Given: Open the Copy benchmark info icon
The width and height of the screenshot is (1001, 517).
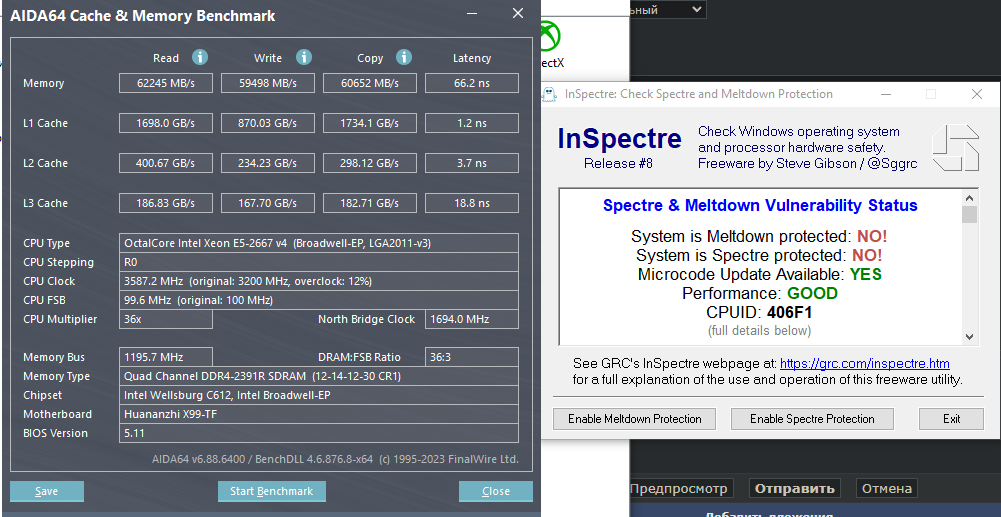Looking at the screenshot, I should 403,57.
